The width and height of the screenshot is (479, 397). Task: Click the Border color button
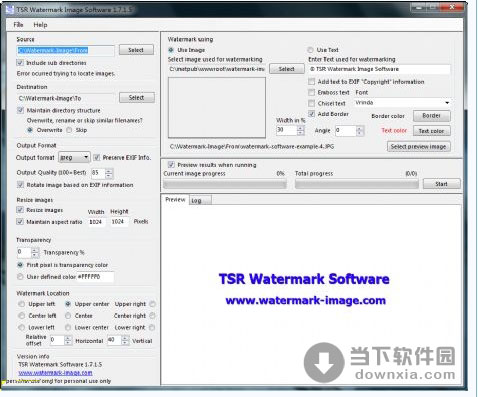coord(432,116)
